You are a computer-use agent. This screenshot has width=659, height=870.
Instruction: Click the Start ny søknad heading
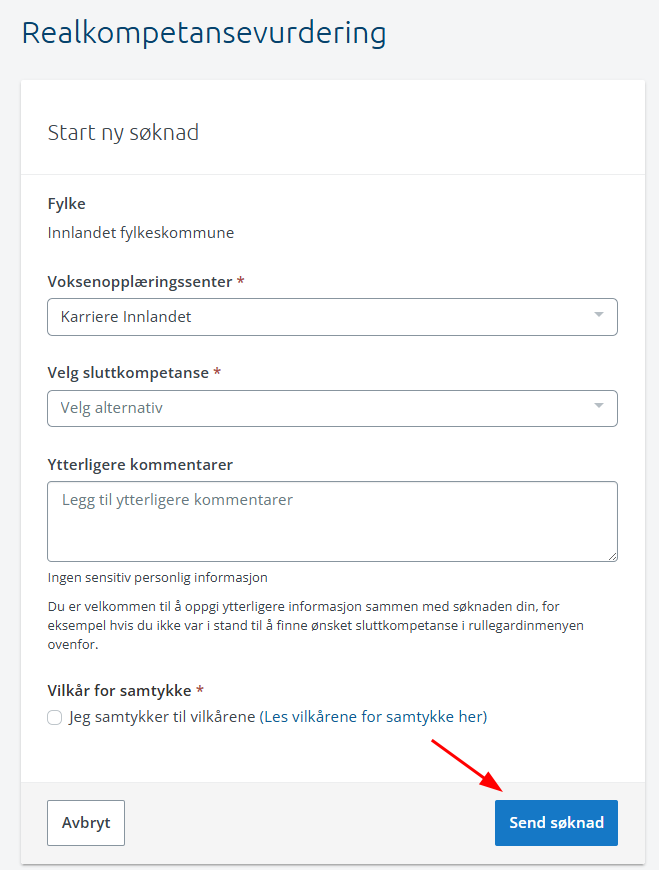click(x=123, y=133)
